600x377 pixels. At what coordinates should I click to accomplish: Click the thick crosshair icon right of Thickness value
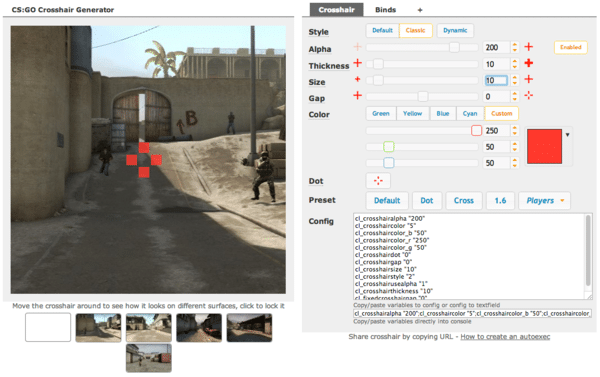coord(528,63)
